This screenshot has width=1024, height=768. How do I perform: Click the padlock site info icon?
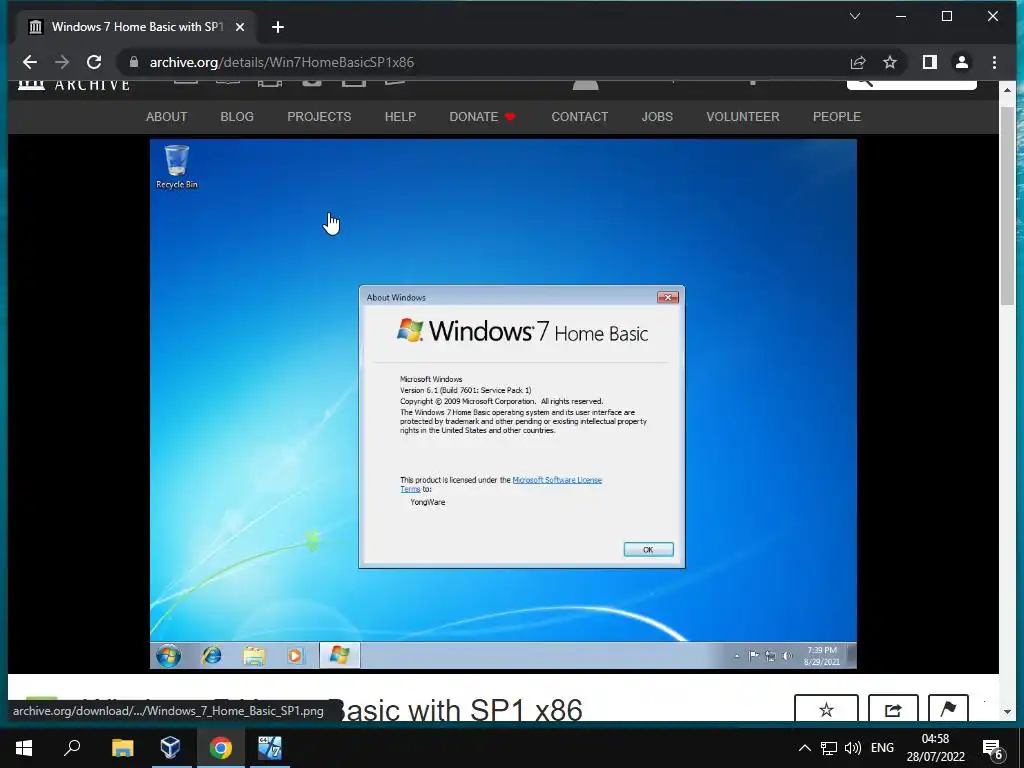(134, 62)
